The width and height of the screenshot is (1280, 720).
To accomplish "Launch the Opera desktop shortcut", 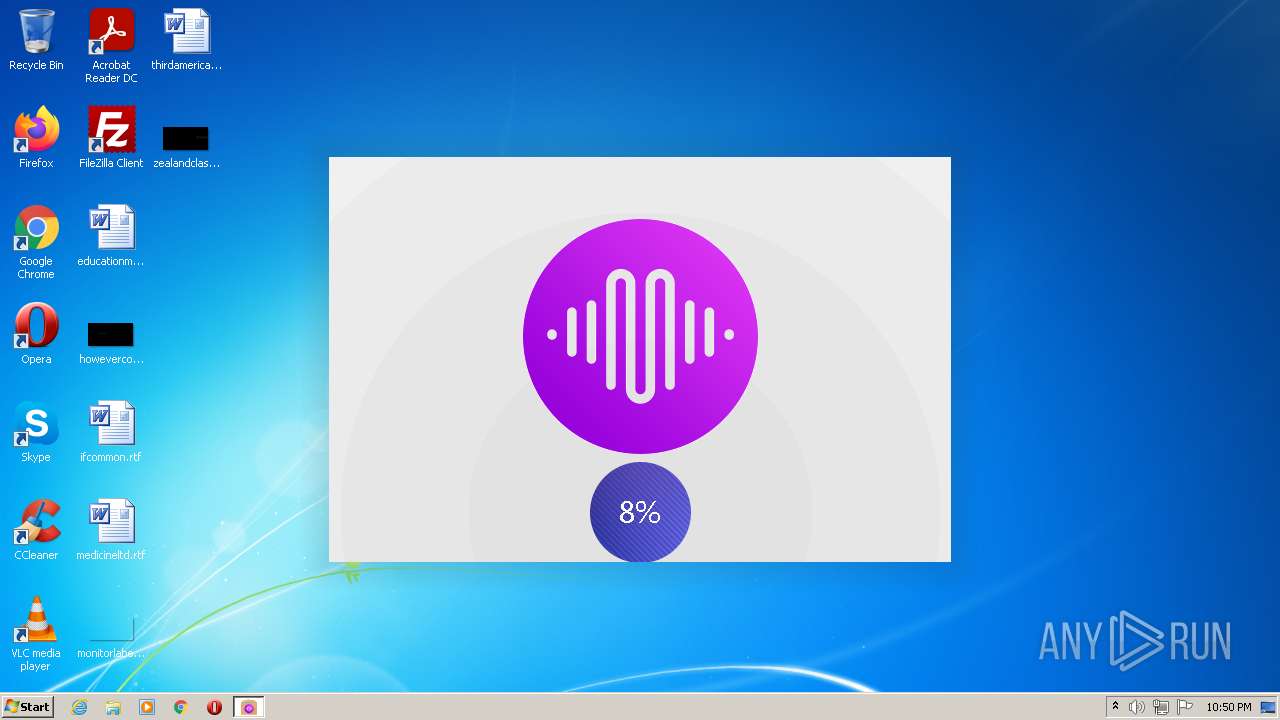I will (36, 334).
